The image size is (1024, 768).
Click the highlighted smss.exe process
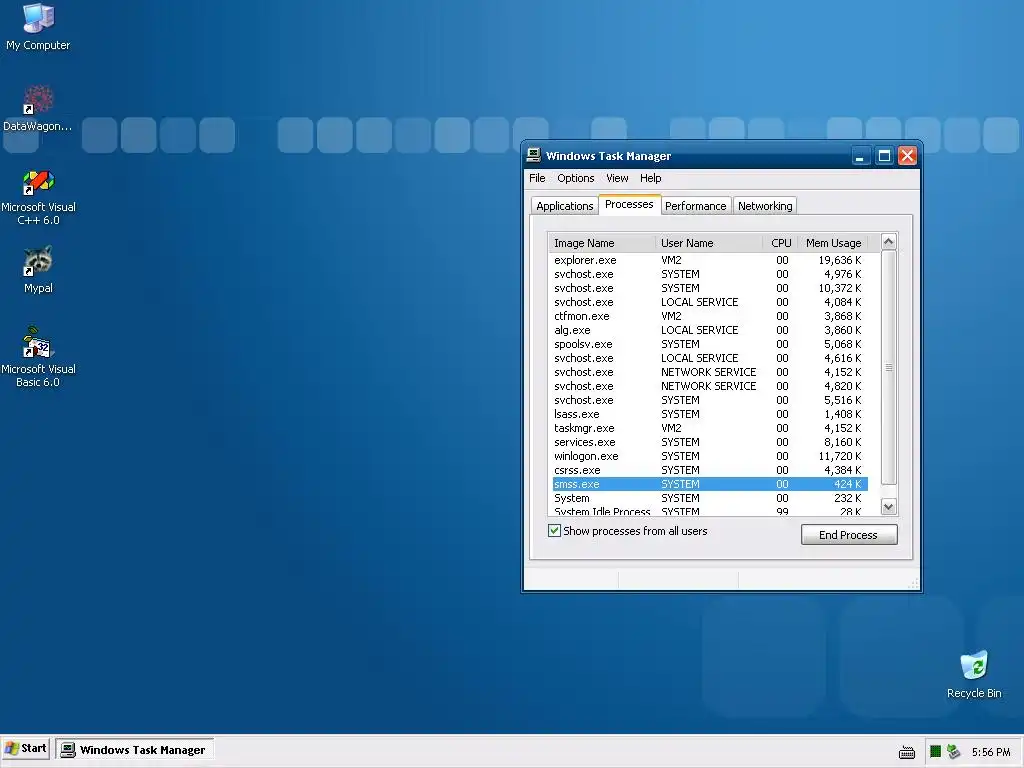tap(709, 484)
